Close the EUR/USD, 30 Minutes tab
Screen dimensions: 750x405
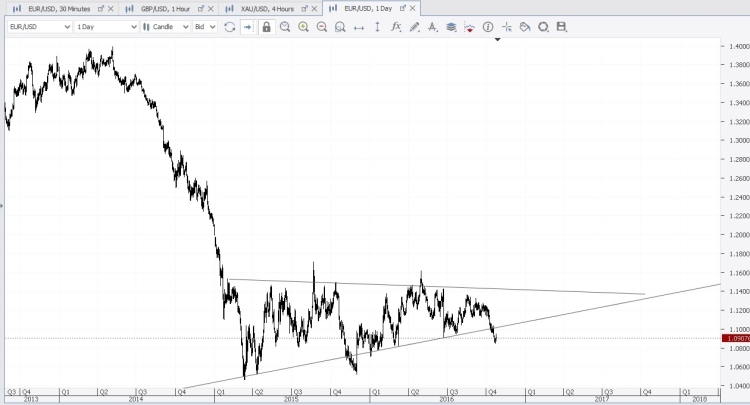click(110, 9)
